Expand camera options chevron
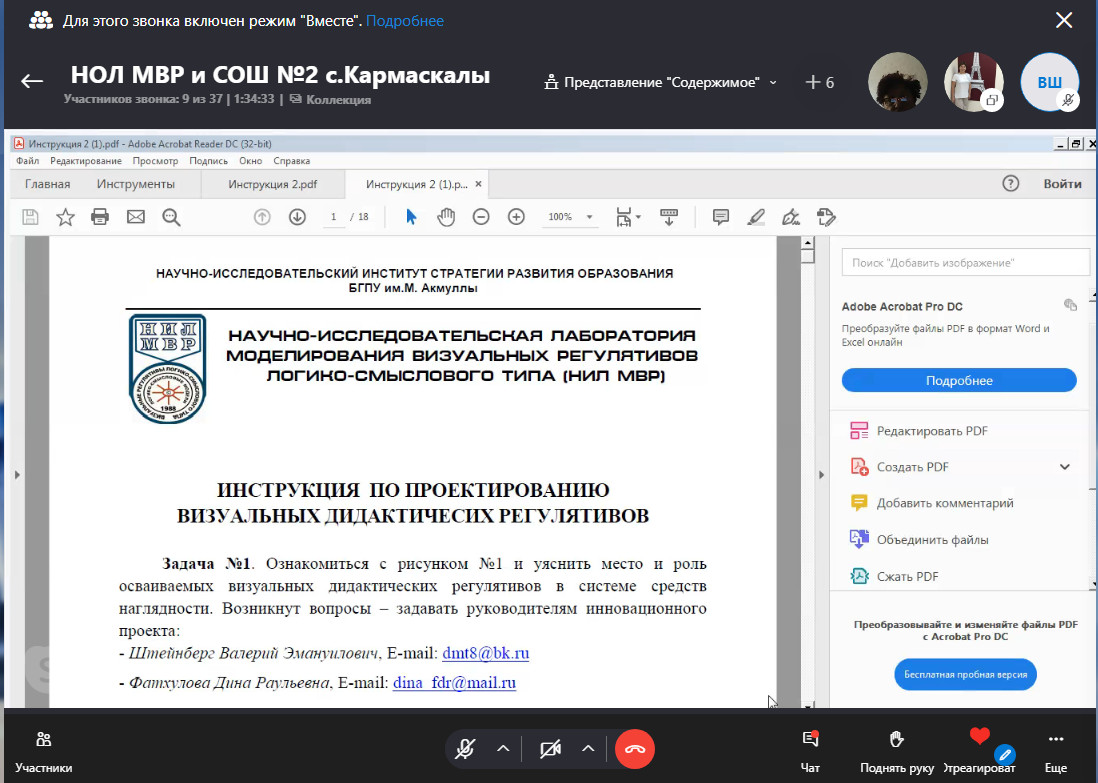This screenshot has height=783, width=1098. [588, 748]
